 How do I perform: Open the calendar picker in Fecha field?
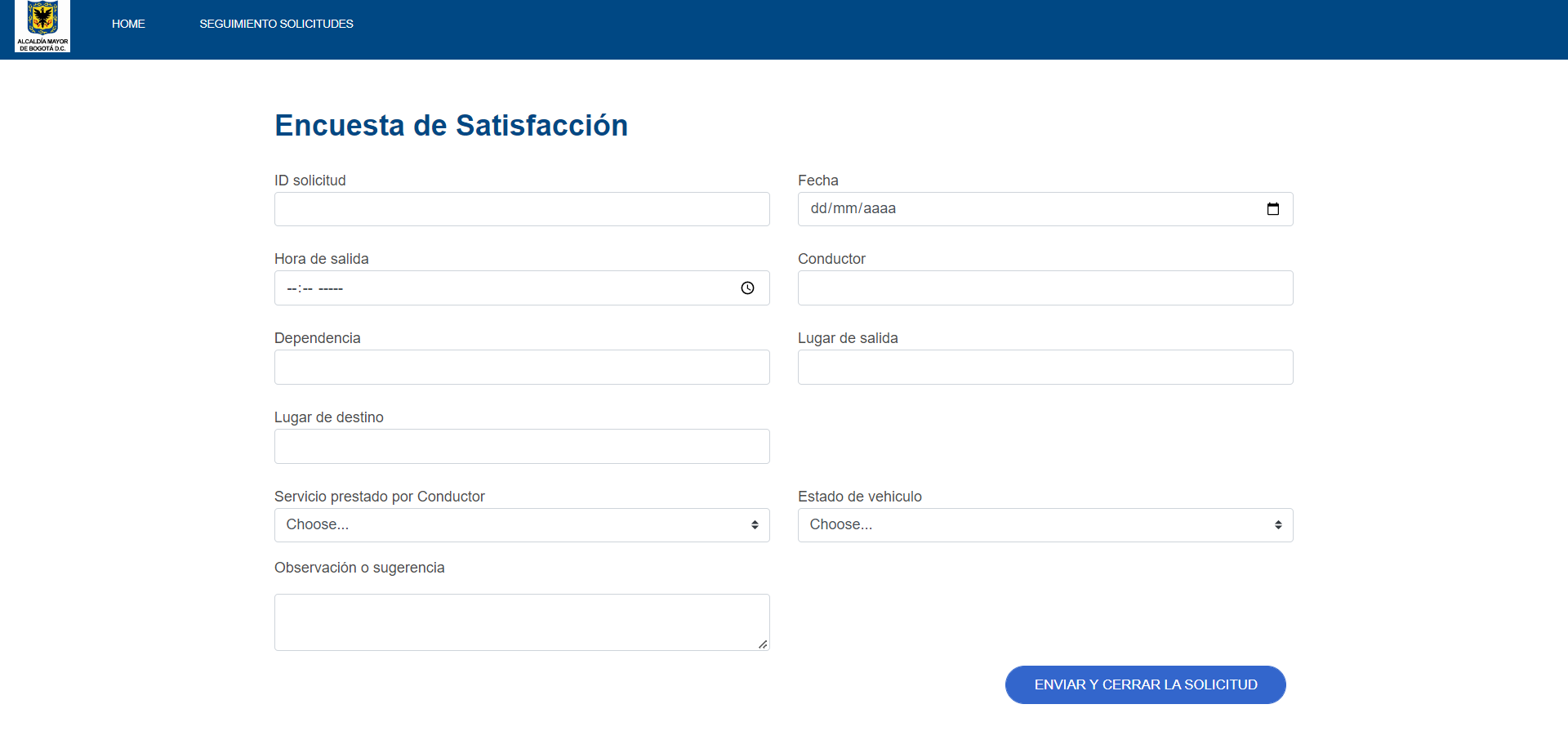coord(1272,209)
